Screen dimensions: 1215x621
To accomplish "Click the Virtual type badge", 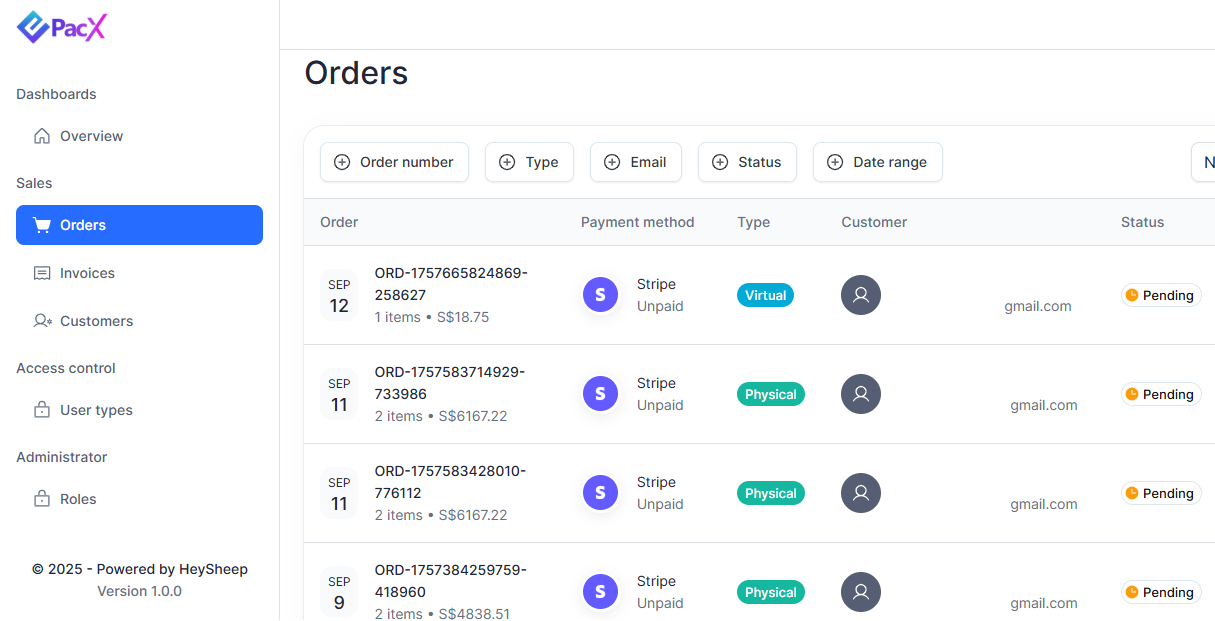I will point(765,295).
